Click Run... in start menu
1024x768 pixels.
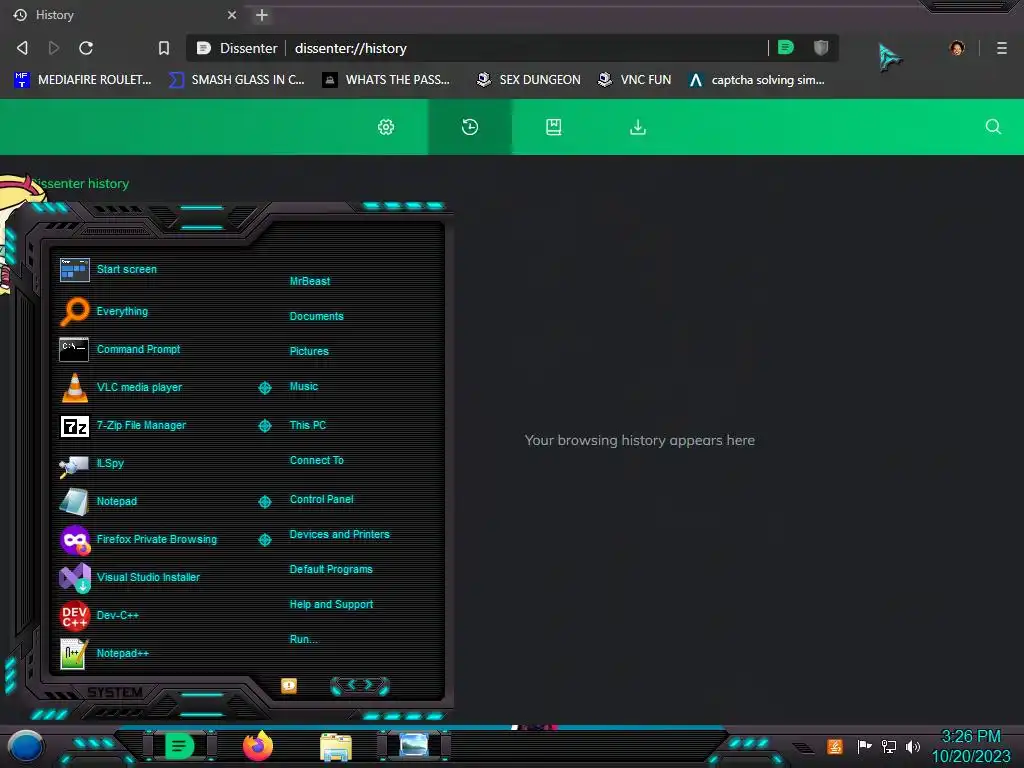pos(304,639)
